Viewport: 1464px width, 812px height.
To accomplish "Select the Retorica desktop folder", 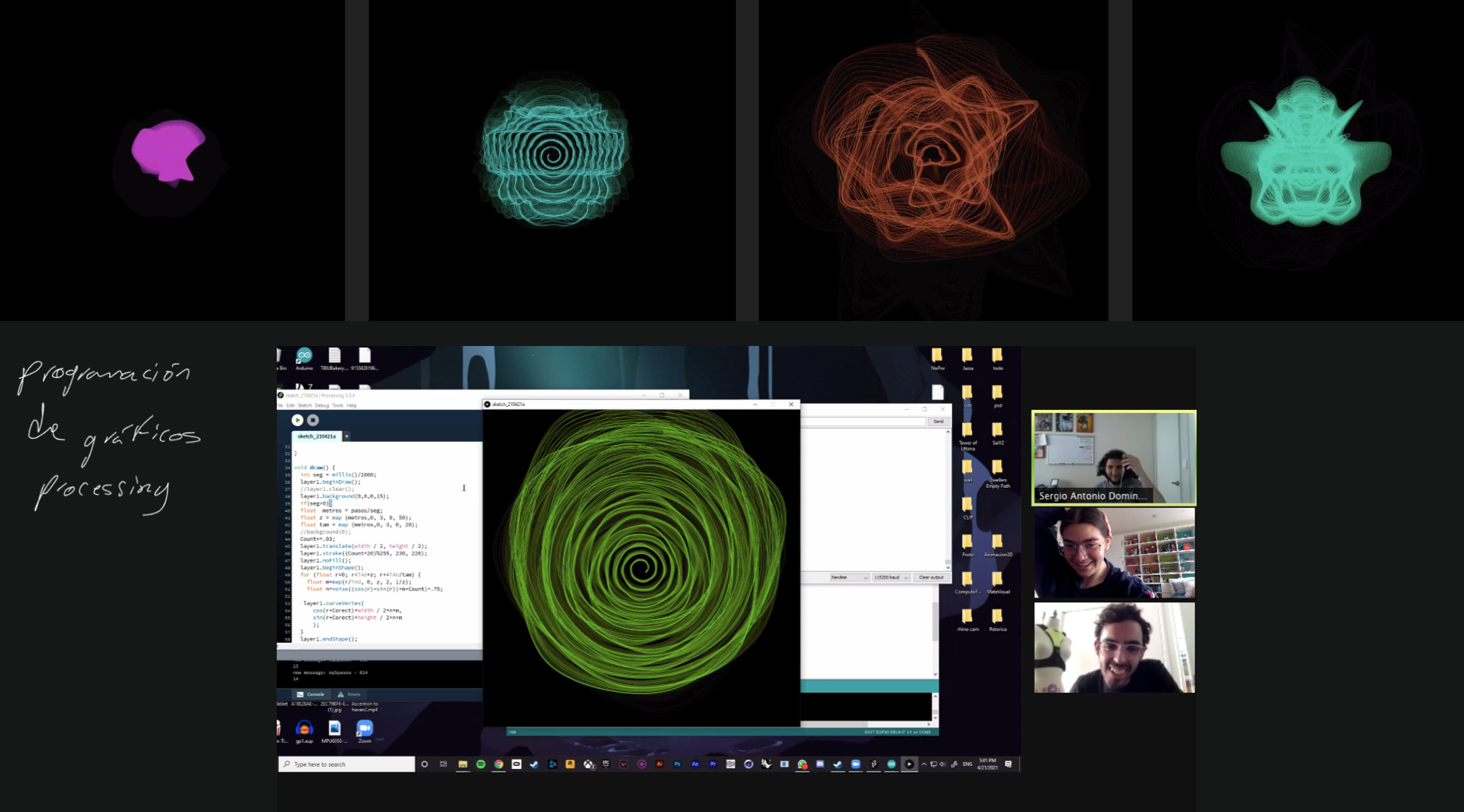I will pos(997,620).
